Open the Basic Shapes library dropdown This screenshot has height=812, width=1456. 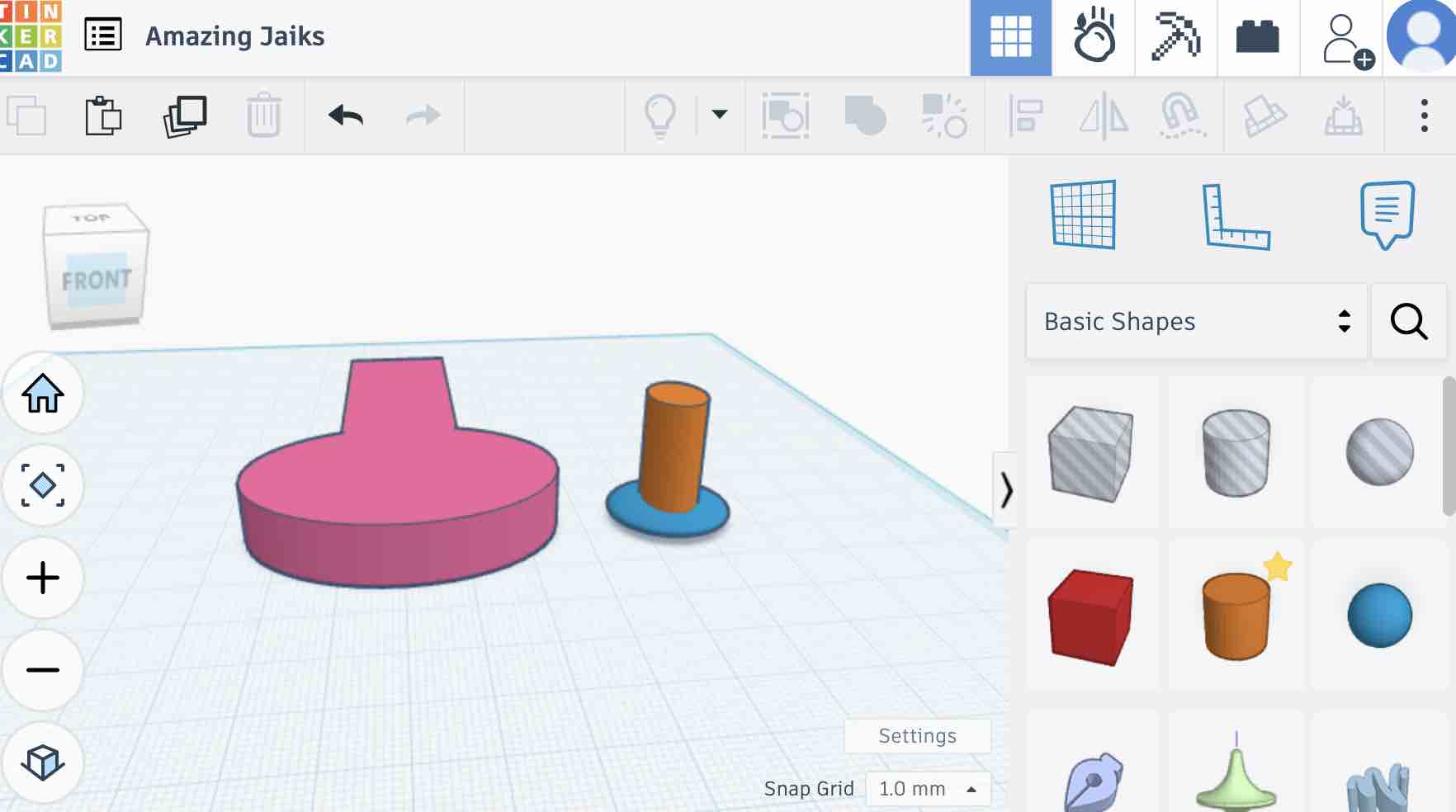pos(1197,321)
